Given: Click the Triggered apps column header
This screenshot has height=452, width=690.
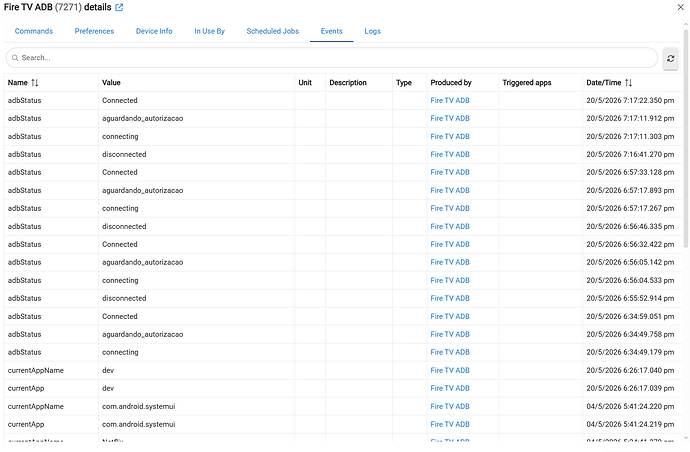Looking at the screenshot, I should (x=527, y=83).
